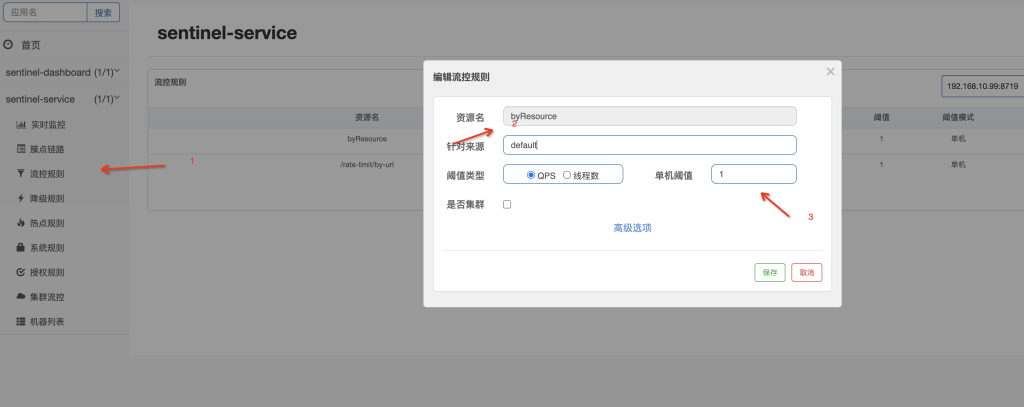Click the 单机阈值 input field

click(754, 174)
